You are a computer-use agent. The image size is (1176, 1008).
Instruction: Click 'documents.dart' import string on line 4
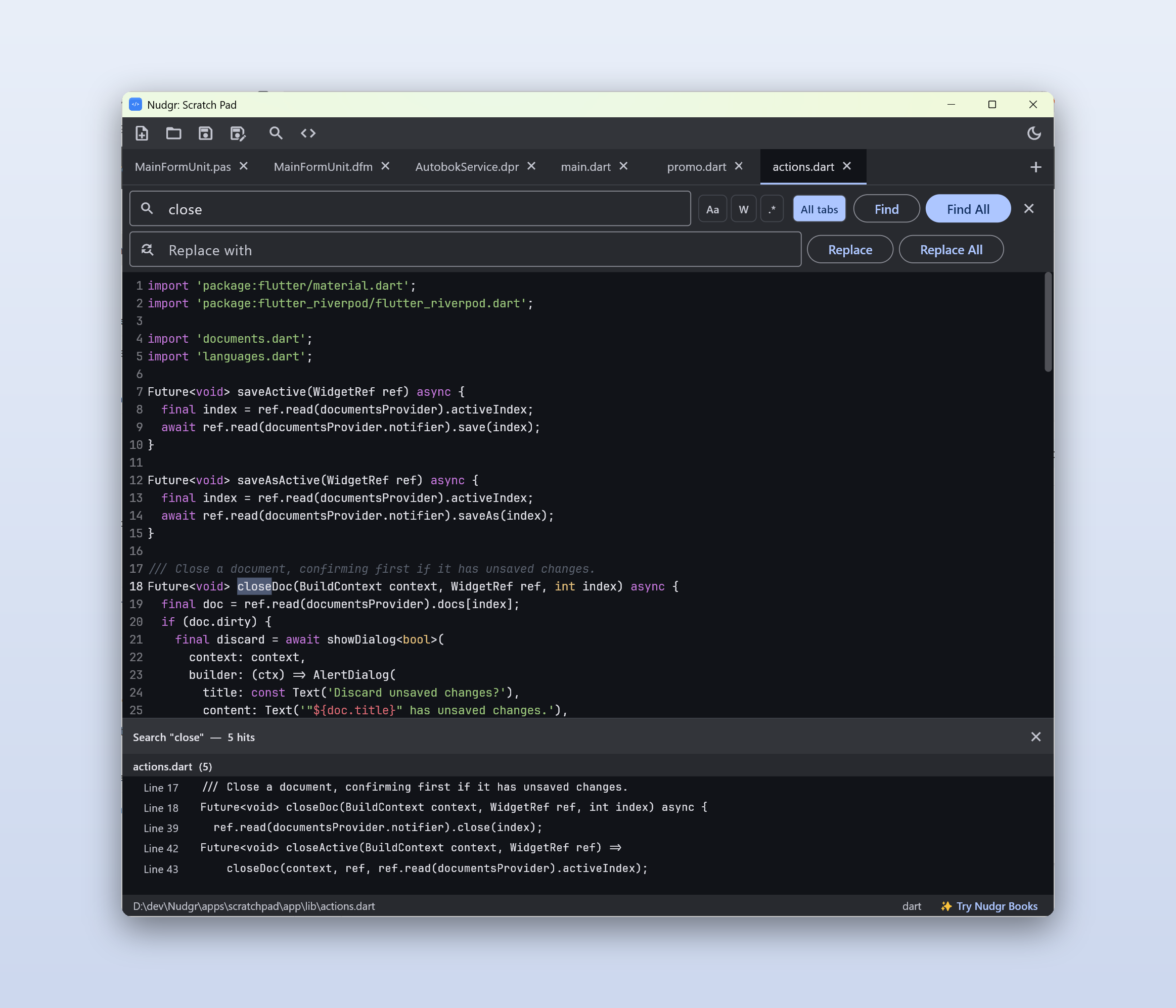[251, 339]
